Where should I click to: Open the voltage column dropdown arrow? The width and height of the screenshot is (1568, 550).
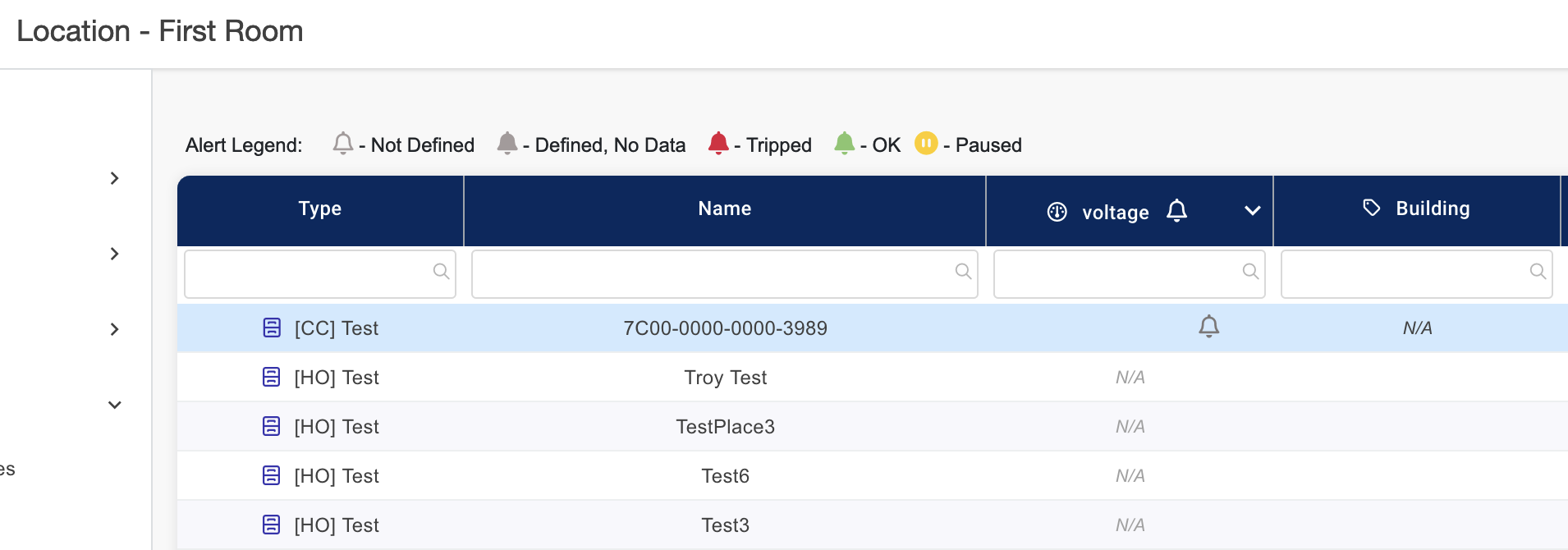pos(1252,211)
